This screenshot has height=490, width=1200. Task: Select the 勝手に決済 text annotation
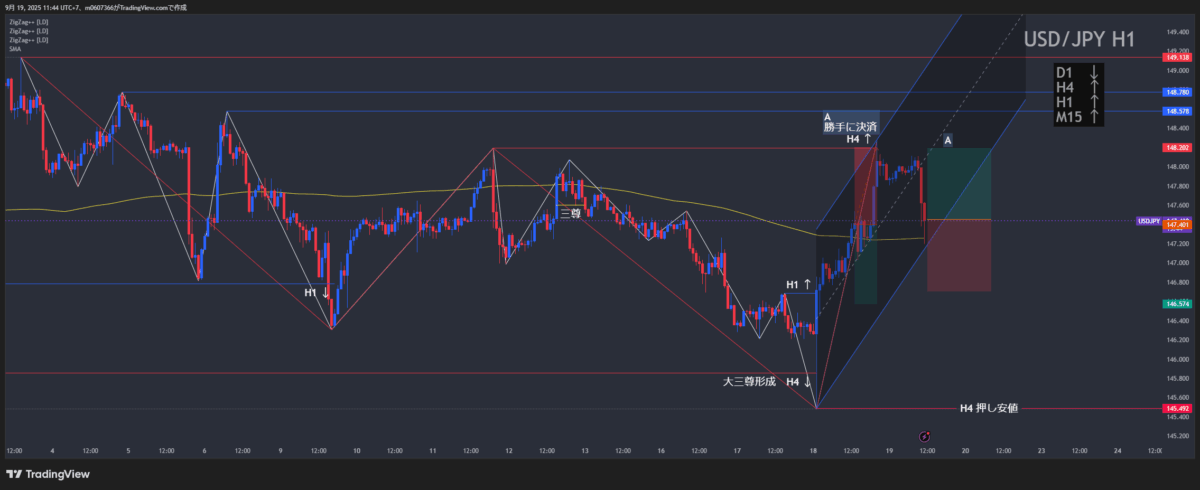point(850,127)
